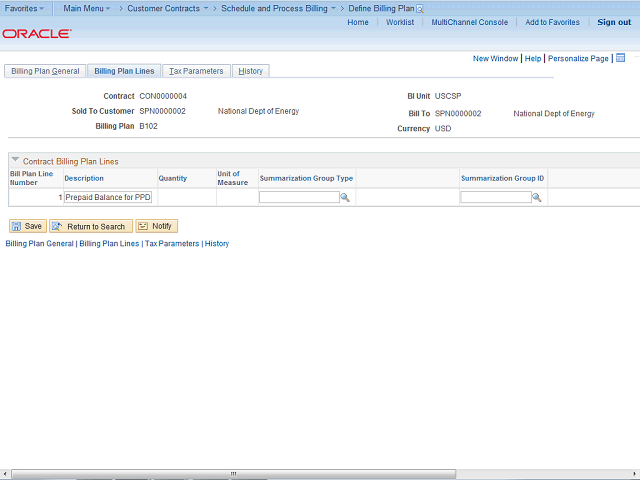Click the Define Billing Plan breadcrumb search icon

pos(420,9)
